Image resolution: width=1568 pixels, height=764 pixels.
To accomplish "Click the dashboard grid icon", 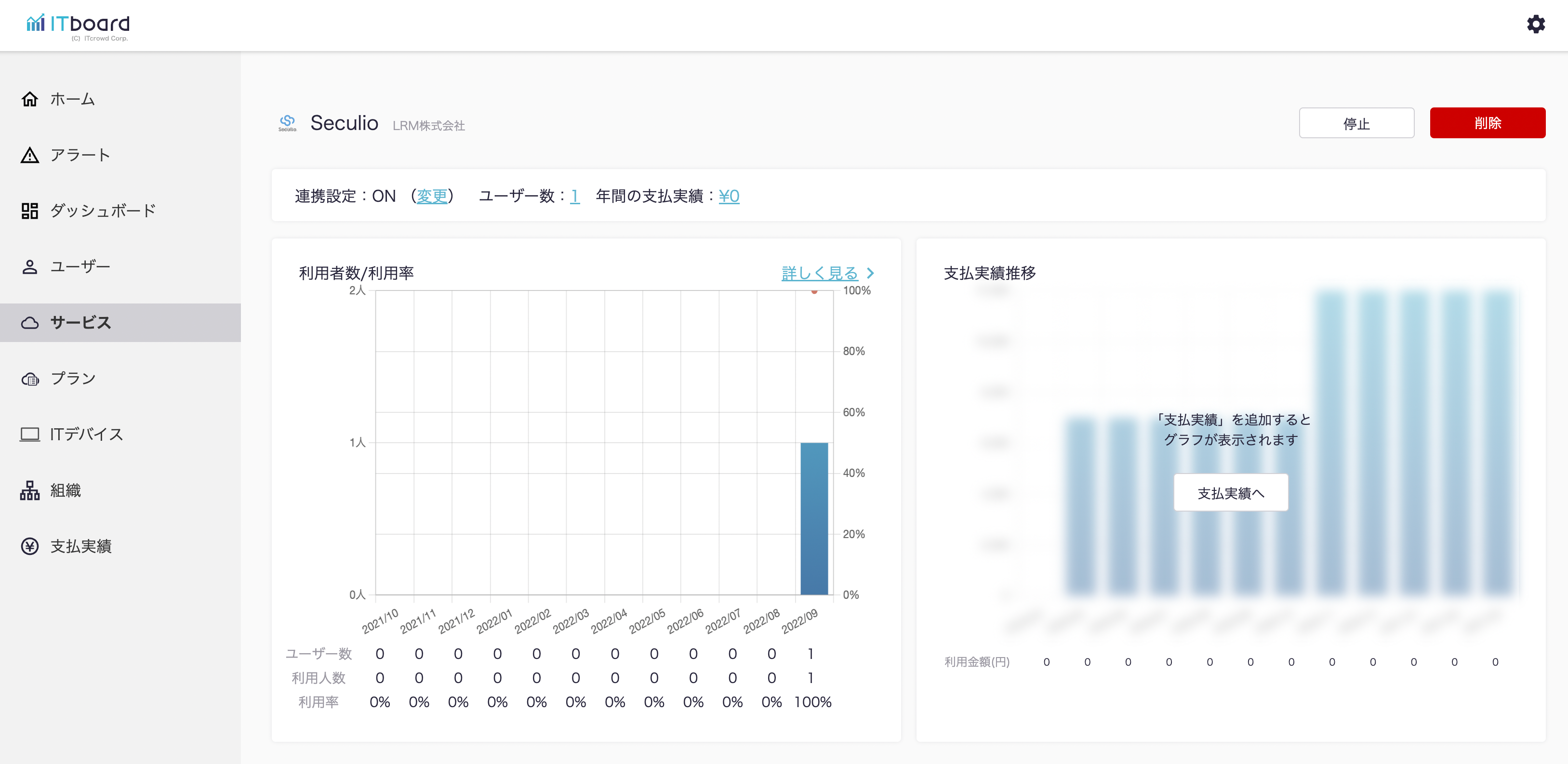I will coord(29,211).
